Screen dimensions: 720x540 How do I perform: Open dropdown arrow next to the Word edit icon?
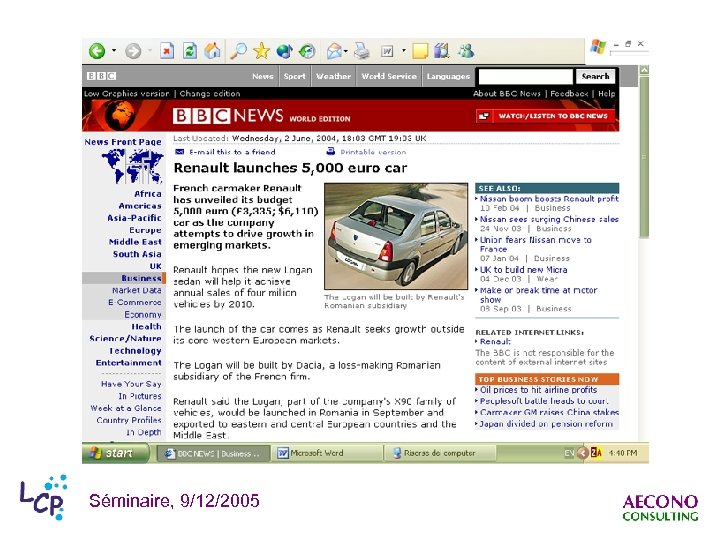point(404,51)
